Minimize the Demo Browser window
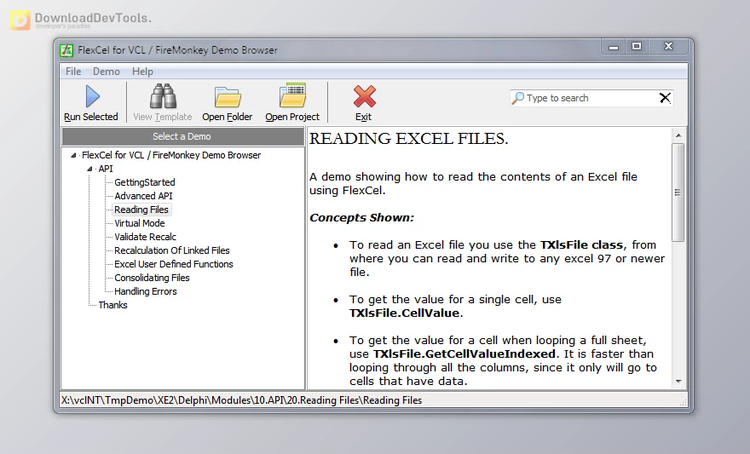The height and width of the screenshot is (454, 750). [614, 47]
